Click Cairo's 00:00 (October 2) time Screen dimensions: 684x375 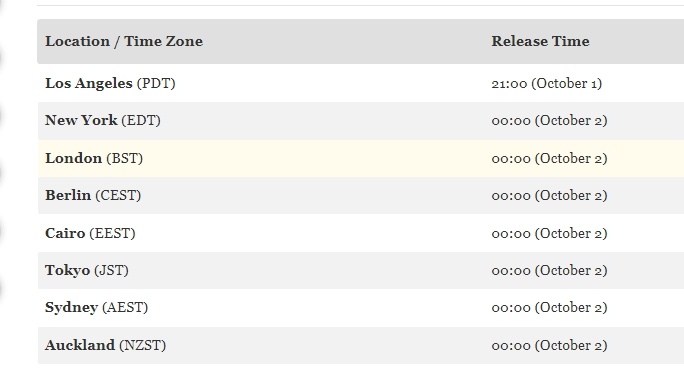549,233
